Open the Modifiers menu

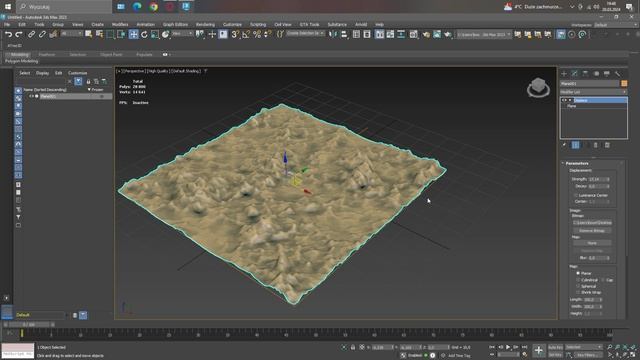pyautogui.click(x=120, y=24)
